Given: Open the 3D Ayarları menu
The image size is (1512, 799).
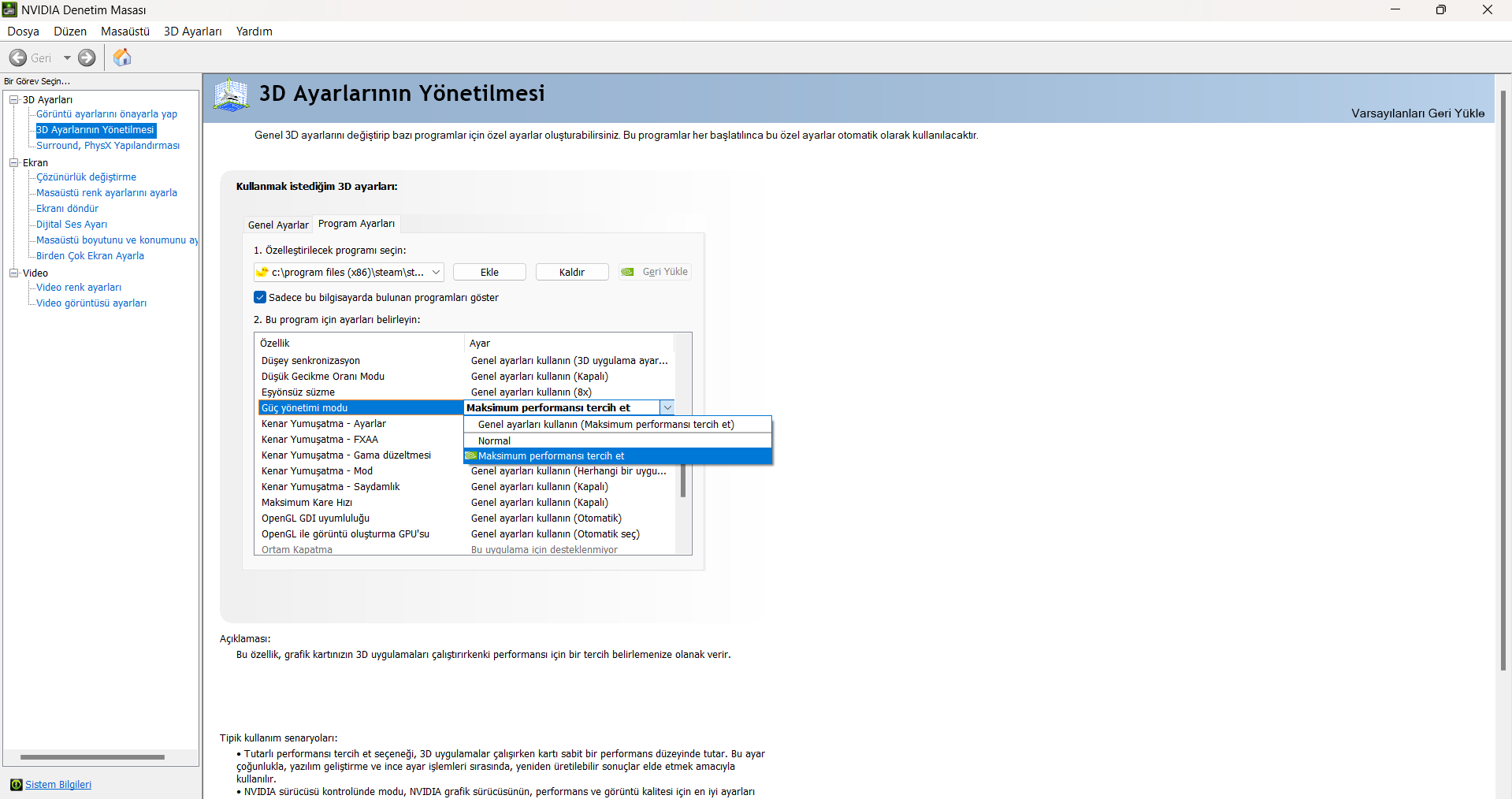Looking at the screenshot, I should [193, 32].
